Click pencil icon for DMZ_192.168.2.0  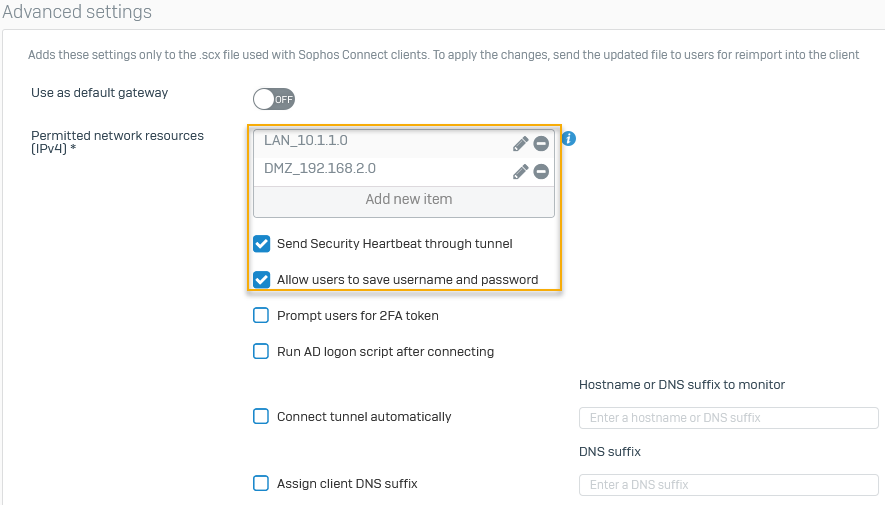[x=520, y=172]
